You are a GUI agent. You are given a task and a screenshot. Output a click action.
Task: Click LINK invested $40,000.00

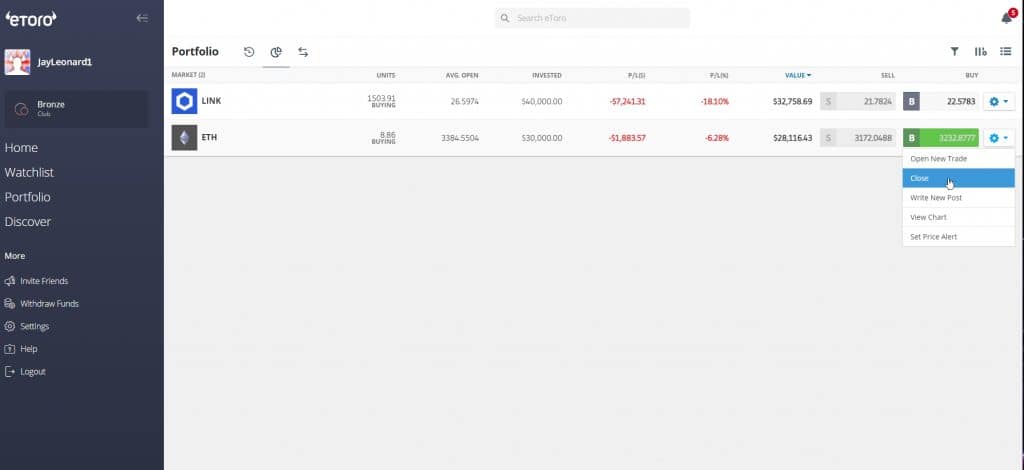541,102
